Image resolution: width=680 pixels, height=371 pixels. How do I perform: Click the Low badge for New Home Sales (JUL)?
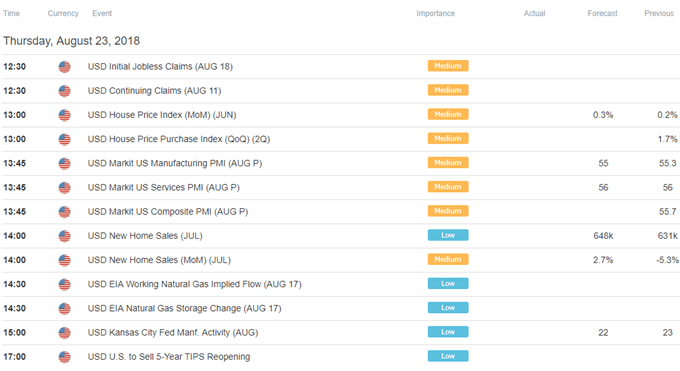(448, 235)
